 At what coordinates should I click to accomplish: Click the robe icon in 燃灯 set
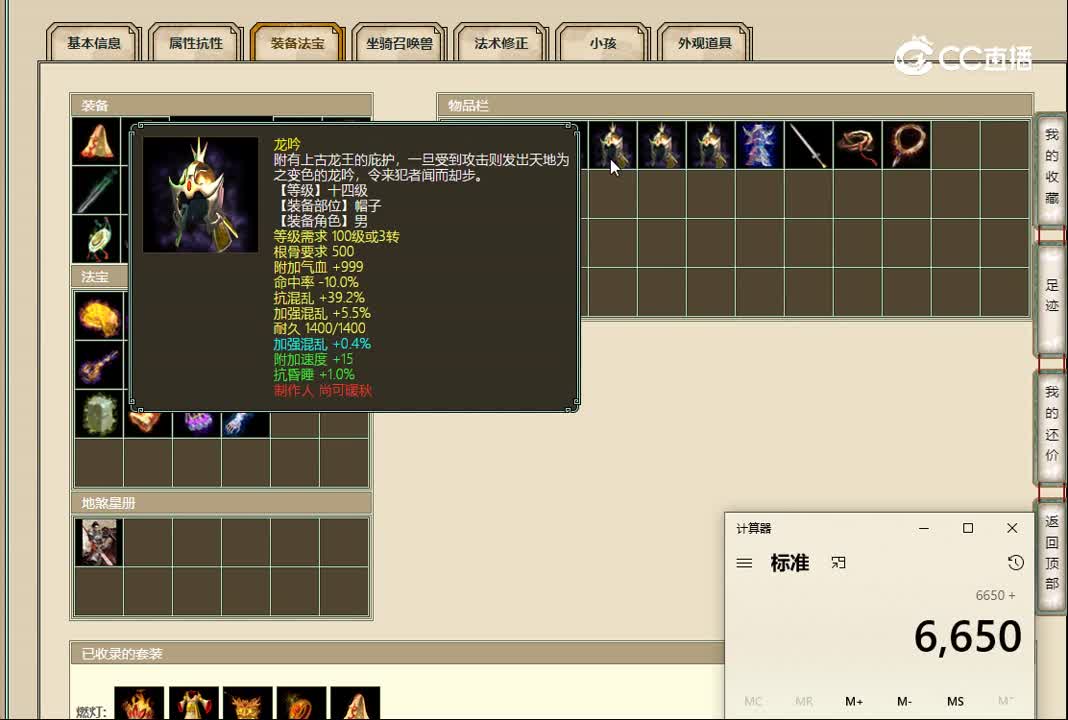click(193, 703)
